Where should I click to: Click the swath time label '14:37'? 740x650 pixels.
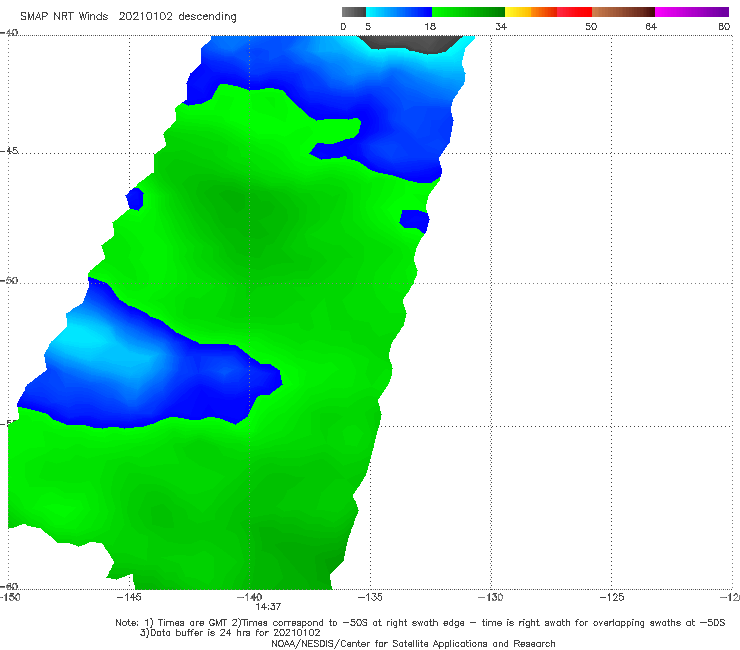click(268, 607)
